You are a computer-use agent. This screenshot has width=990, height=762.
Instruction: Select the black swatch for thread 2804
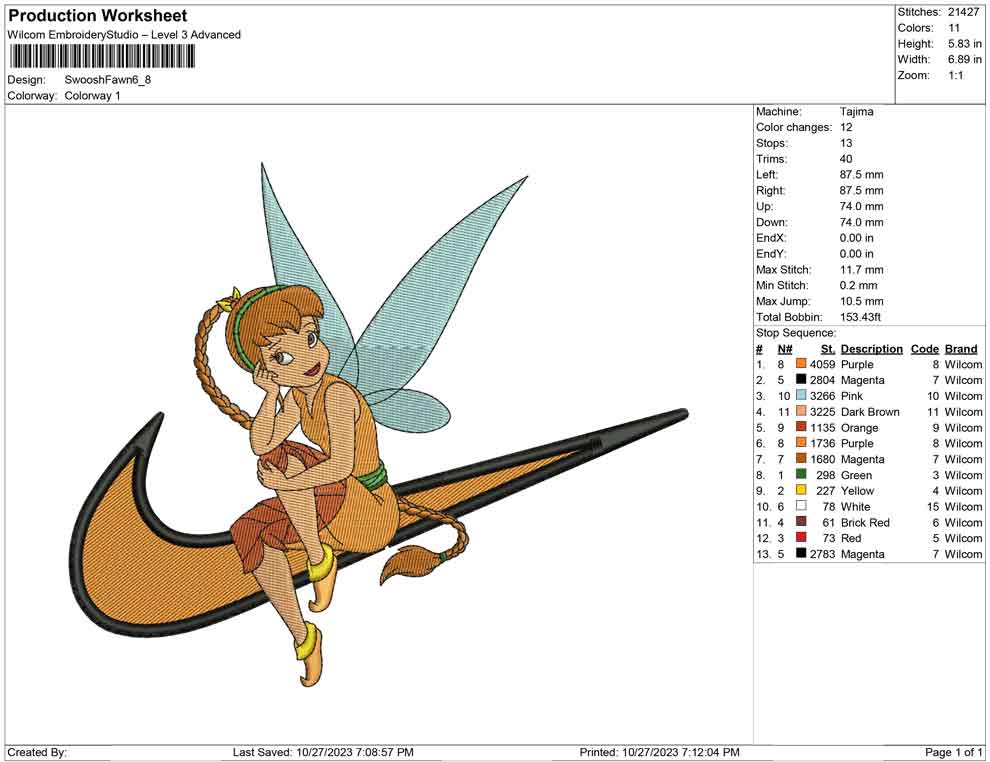(801, 380)
